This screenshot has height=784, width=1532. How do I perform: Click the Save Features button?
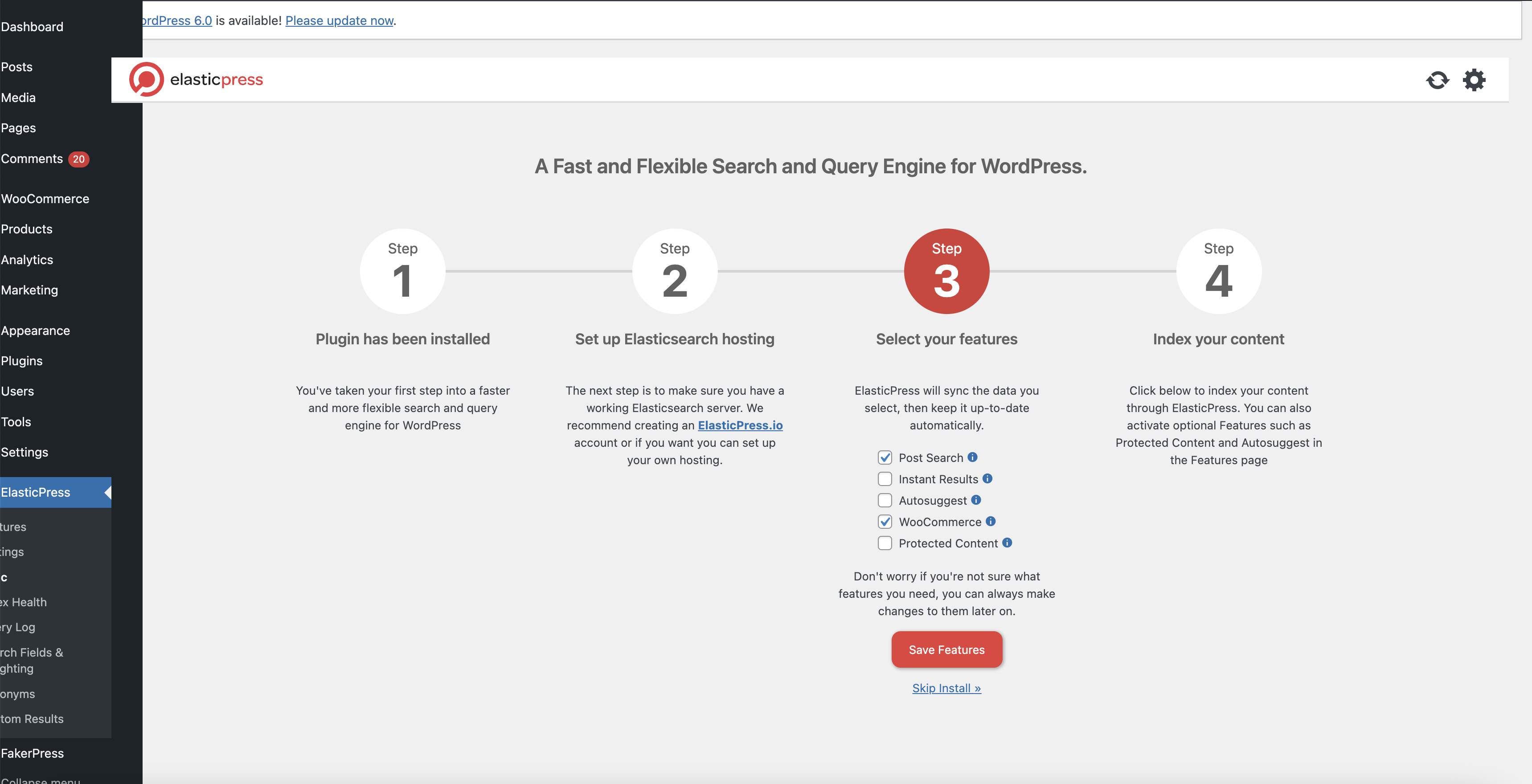click(946, 649)
